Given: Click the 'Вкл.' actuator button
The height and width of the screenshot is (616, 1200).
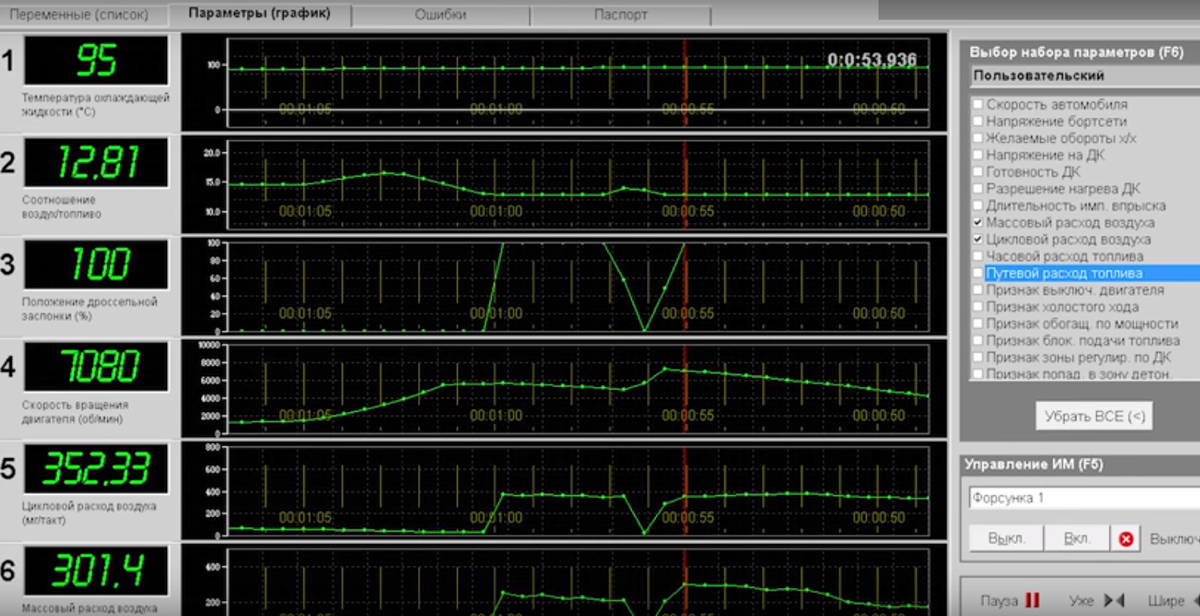Looking at the screenshot, I should tap(1077, 538).
